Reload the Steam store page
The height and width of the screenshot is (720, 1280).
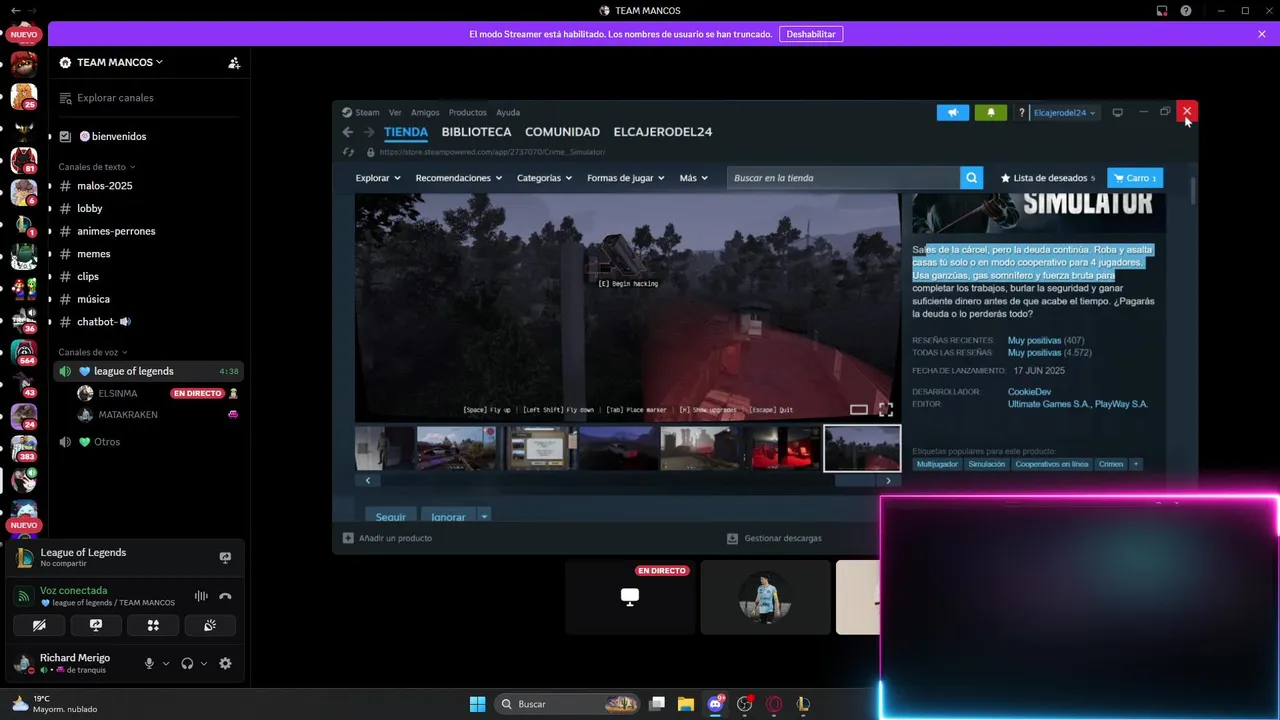pos(348,152)
